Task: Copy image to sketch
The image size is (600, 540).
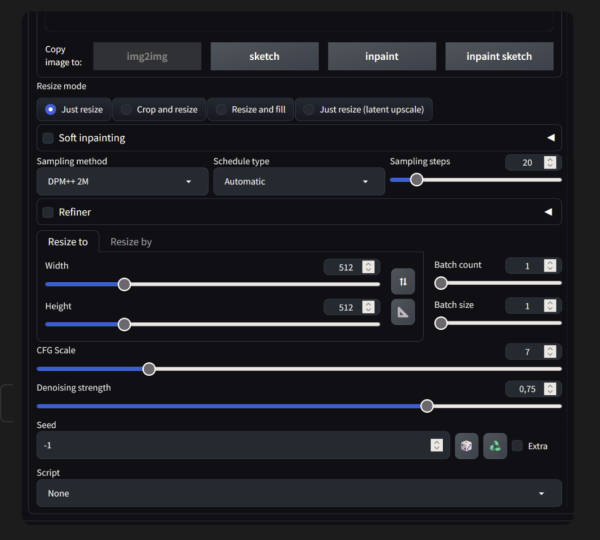Action: click(x=264, y=57)
